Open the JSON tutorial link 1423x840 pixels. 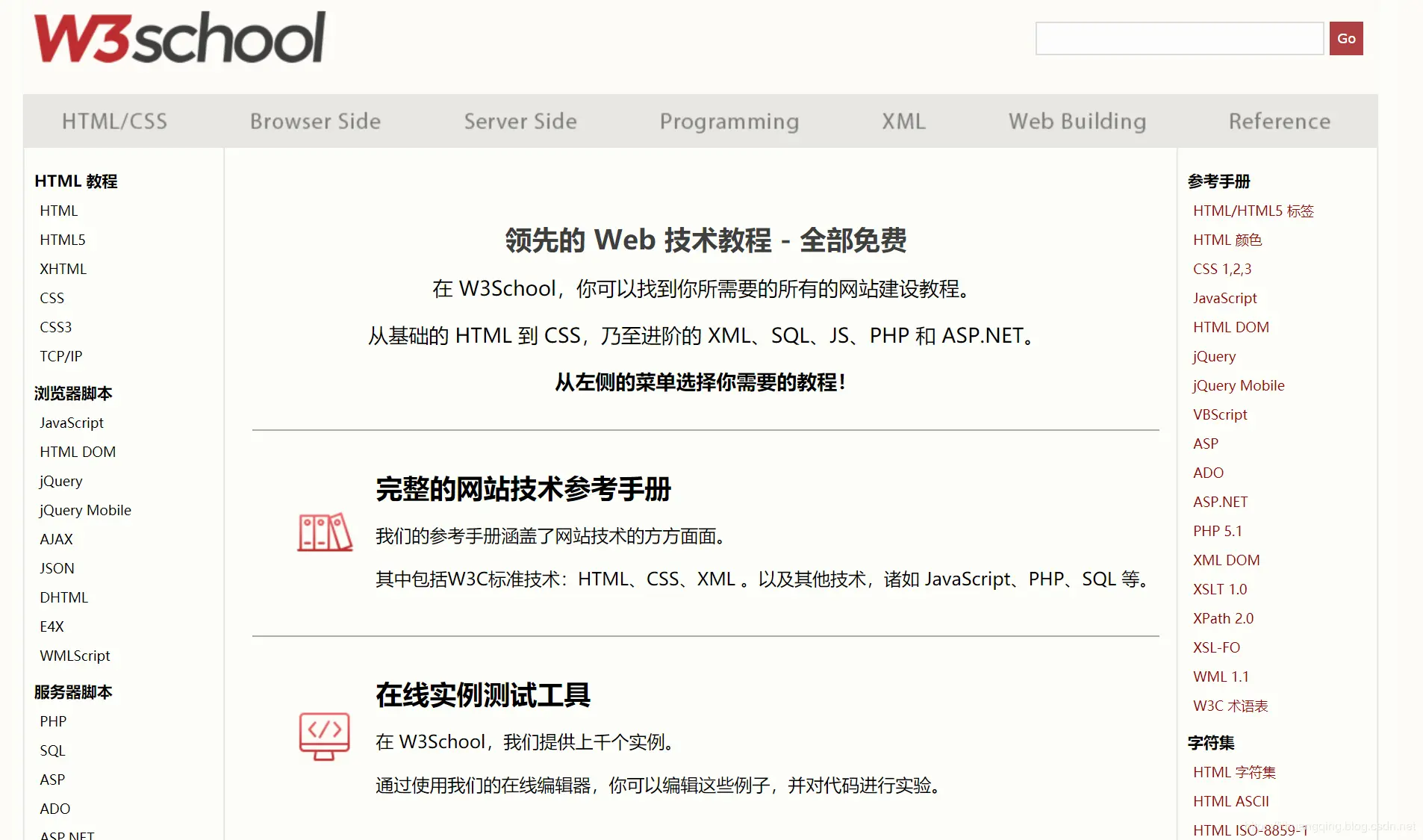coord(57,568)
